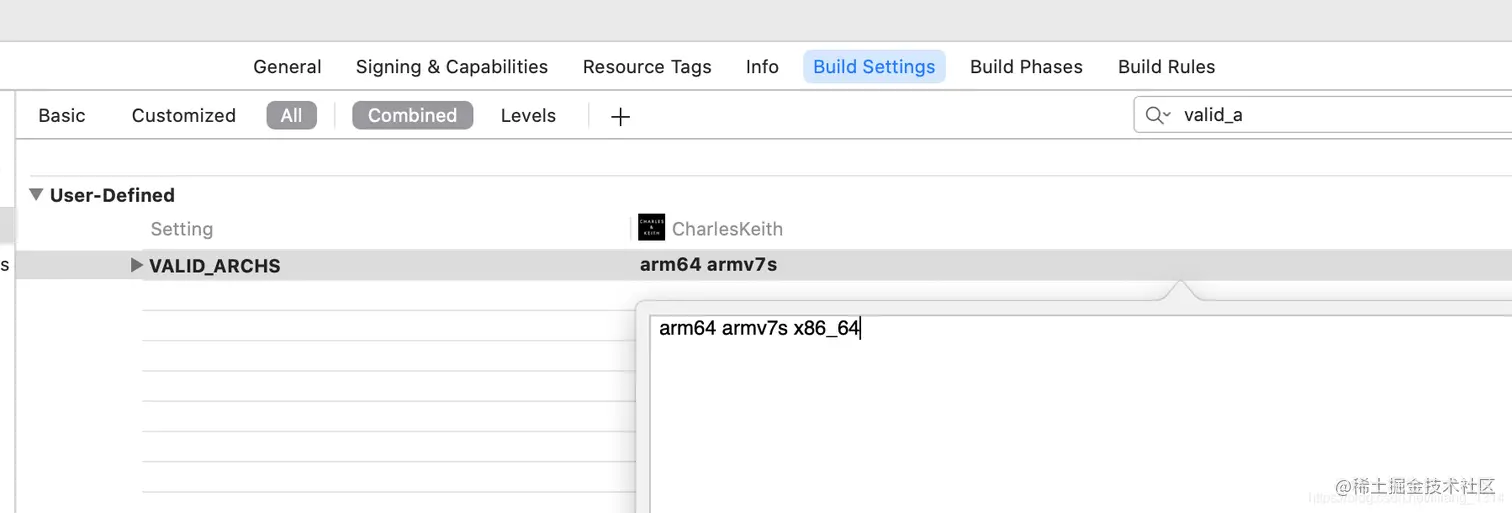Click inside the arm64 armv7s x86_64 editor
1512x513 pixels.
coord(1080,414)
